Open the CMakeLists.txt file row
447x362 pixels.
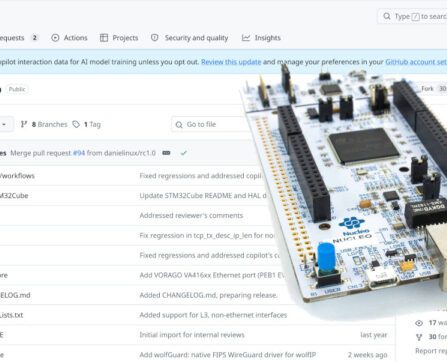tap(12, 315)
